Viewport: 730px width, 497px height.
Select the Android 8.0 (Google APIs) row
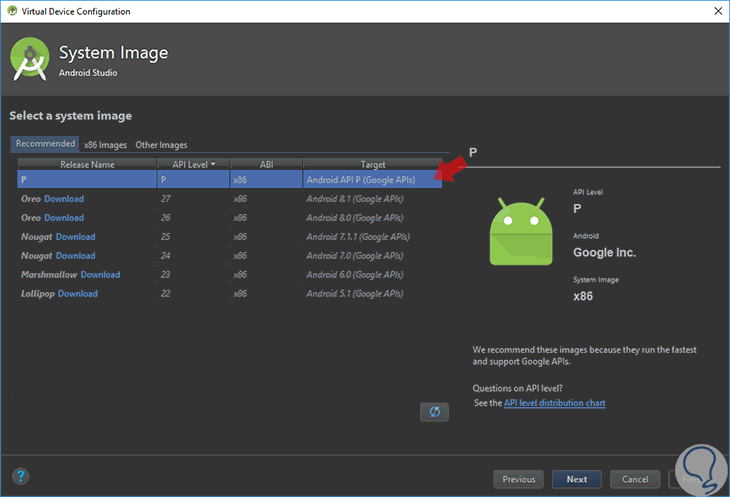[230, 218]
